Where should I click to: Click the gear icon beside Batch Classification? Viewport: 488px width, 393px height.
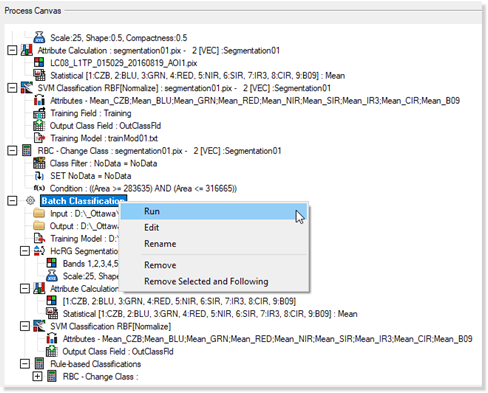pyautogui.click(x=30, y=201)
